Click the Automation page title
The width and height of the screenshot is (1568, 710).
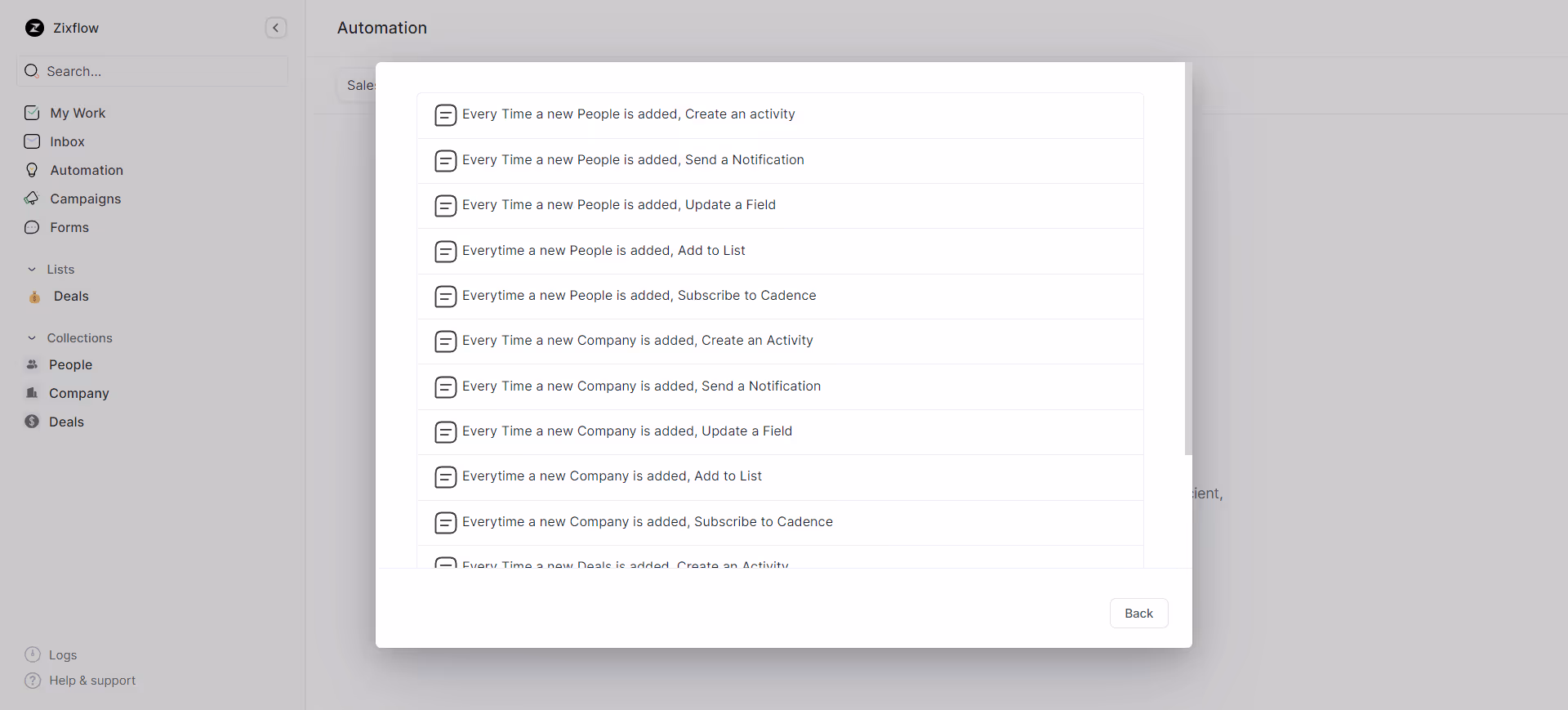(382, 28)
